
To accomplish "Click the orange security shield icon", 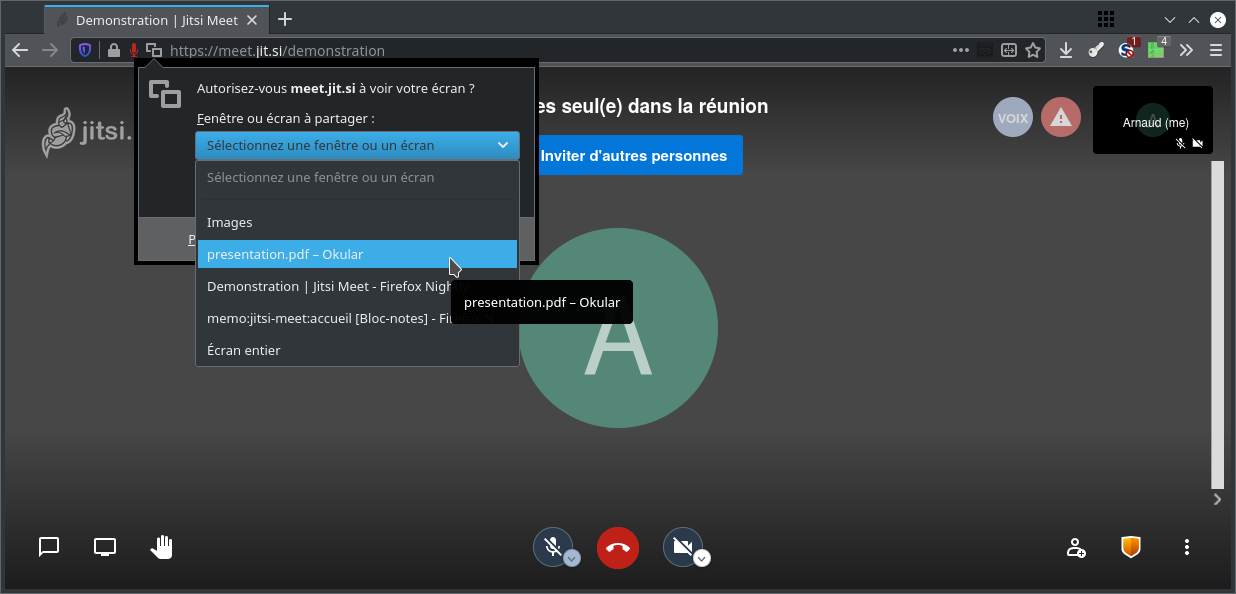I will (x=1130, y=547).
